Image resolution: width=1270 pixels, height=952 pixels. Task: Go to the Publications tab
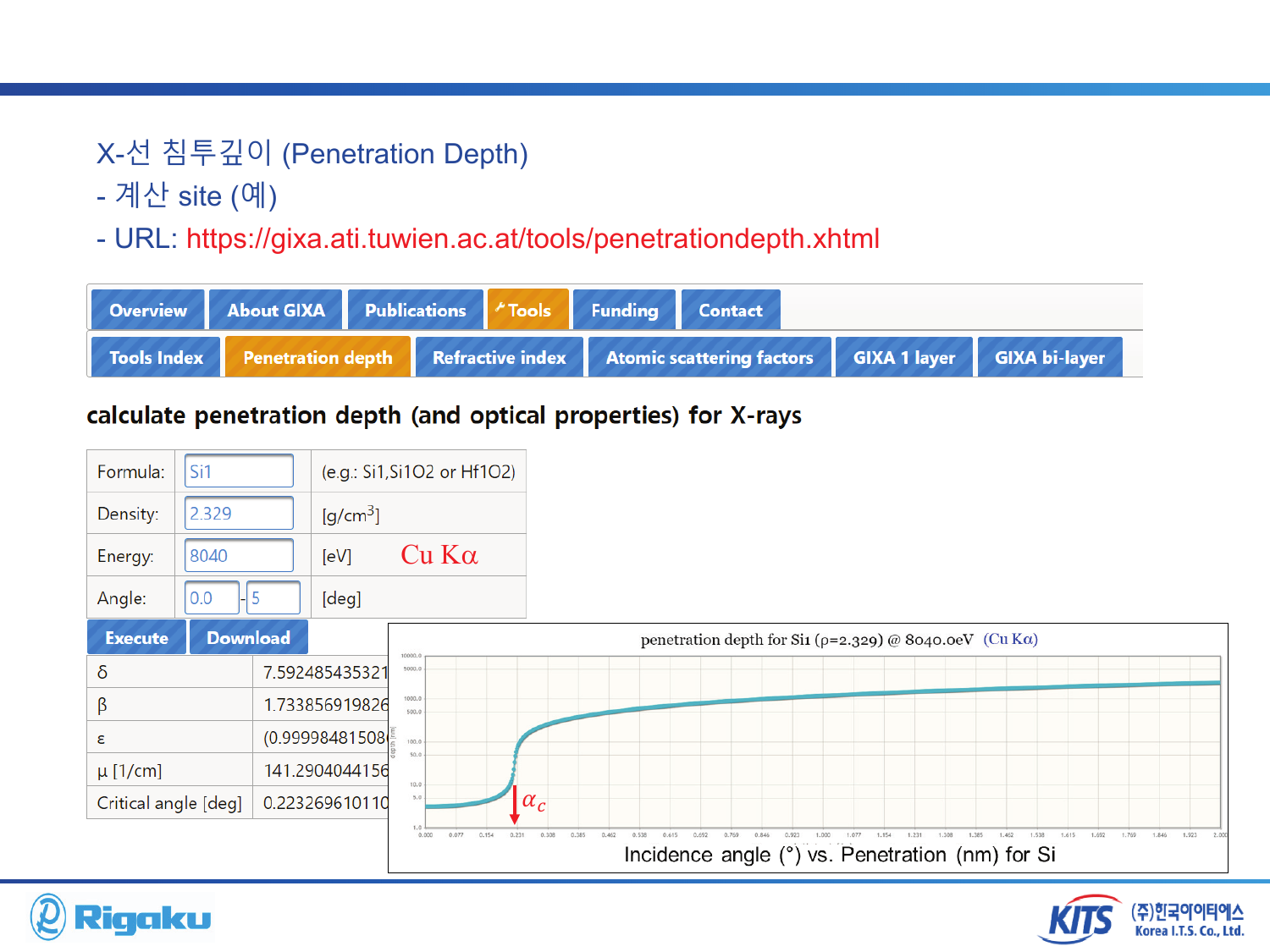point(416,310)
